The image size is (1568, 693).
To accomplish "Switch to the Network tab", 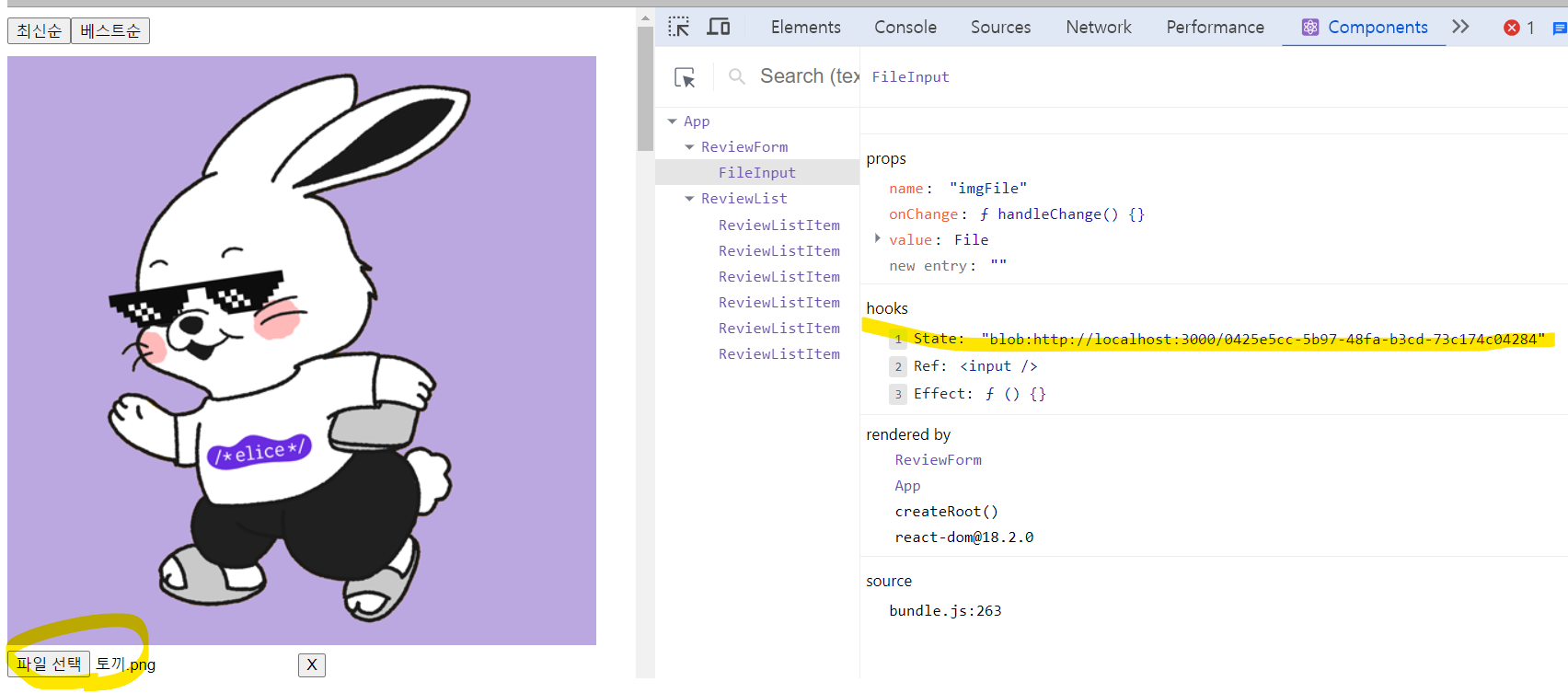I will pyautogui.click(x=1099, y=27).
